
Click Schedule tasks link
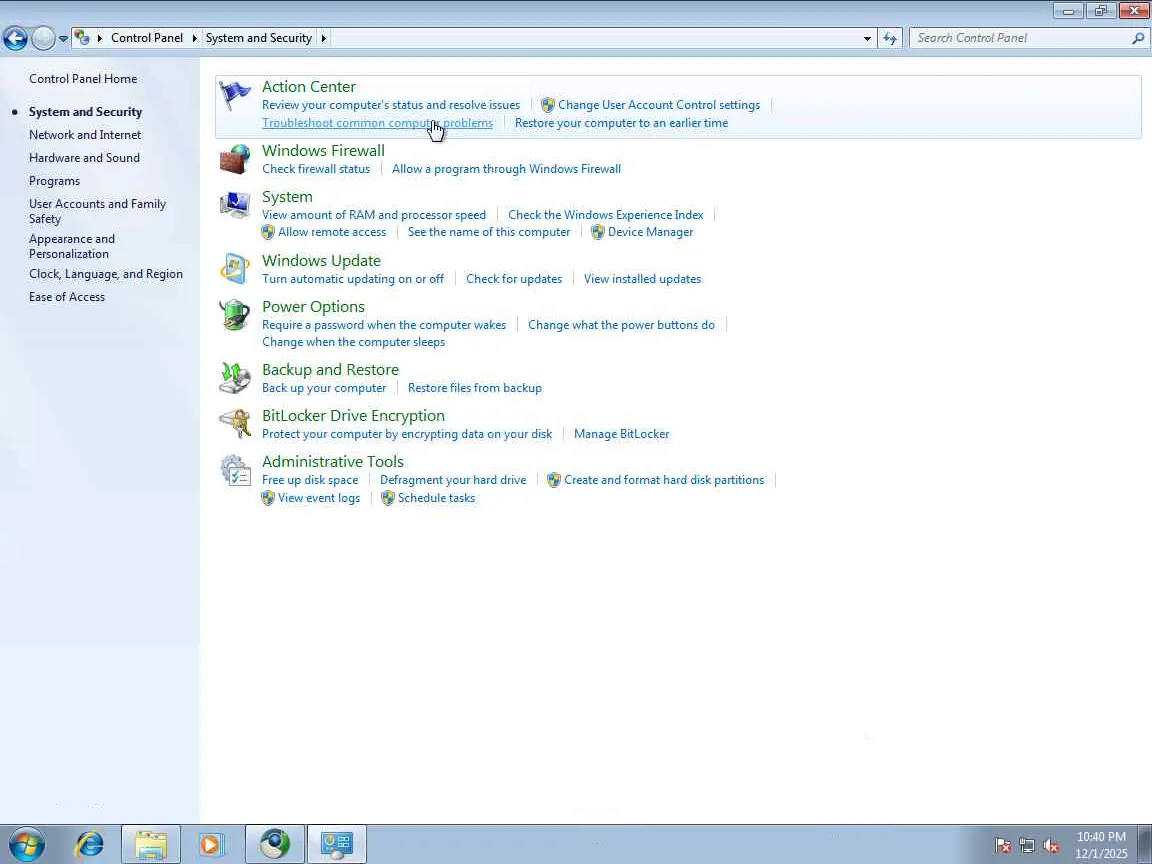(x=436, y=497)
